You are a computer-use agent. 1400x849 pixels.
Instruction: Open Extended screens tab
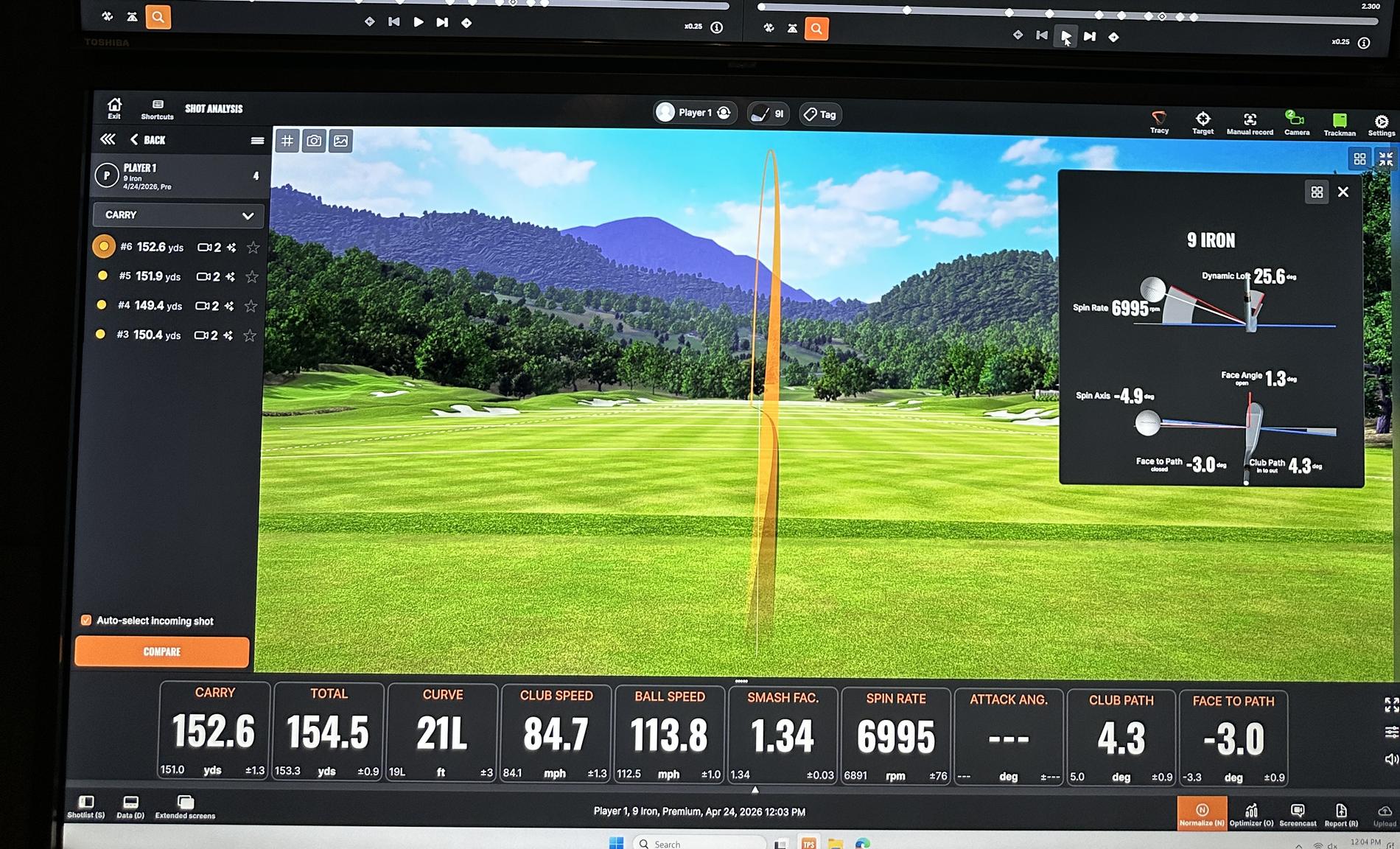[x=185, y=808]
